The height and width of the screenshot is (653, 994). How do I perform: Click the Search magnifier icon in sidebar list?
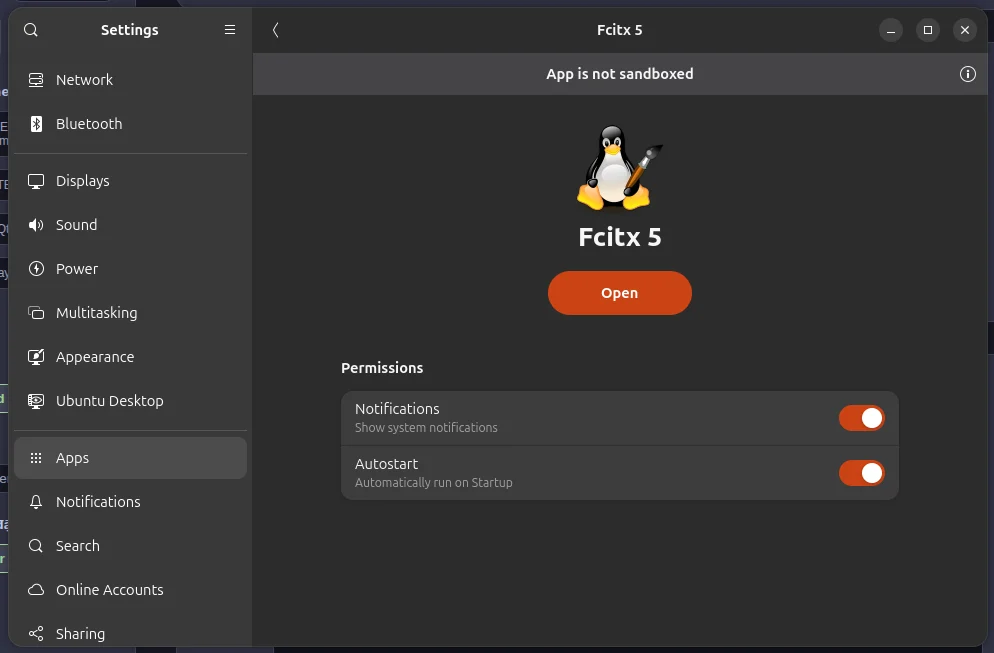click(x=36, y=546)
